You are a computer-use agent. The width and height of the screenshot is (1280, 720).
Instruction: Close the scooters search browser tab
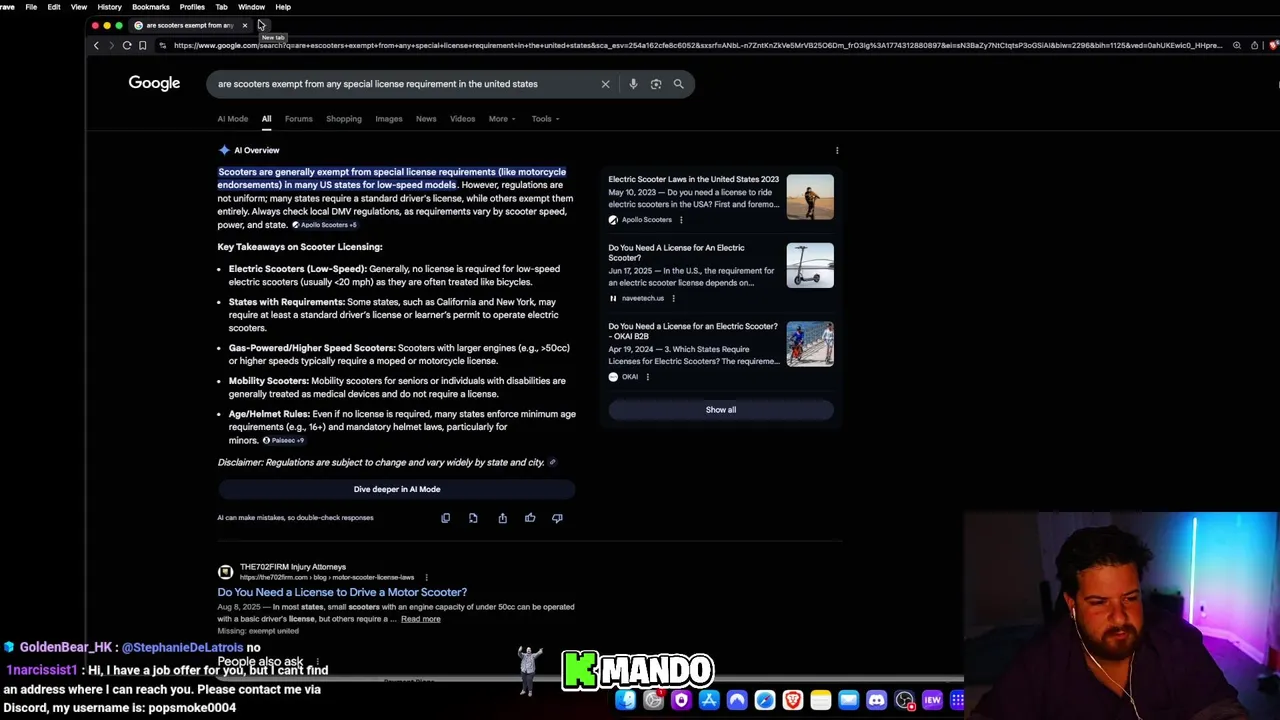pos(244,25)
